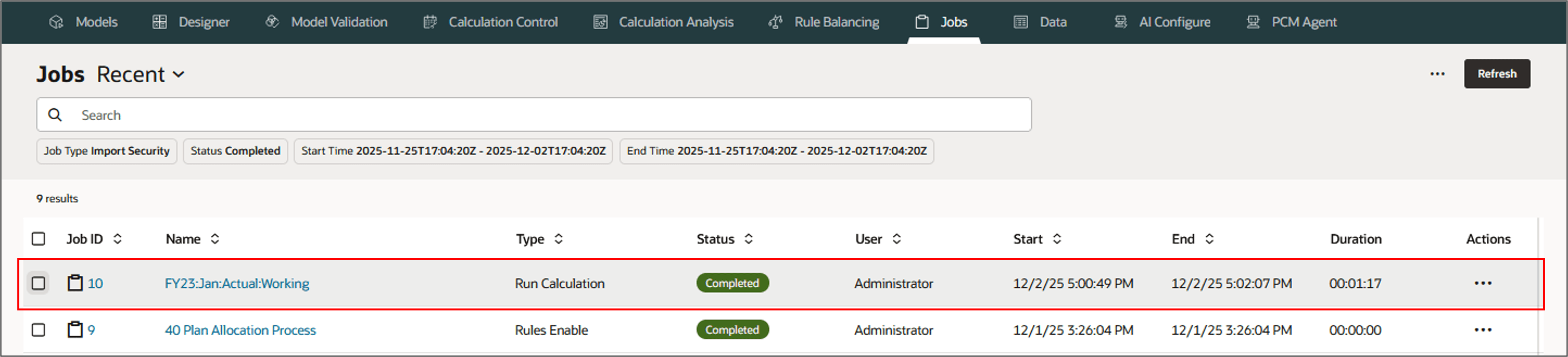Screen dimensions: 1568x357
Task: Click the Data table icon
Action: 1021,22
